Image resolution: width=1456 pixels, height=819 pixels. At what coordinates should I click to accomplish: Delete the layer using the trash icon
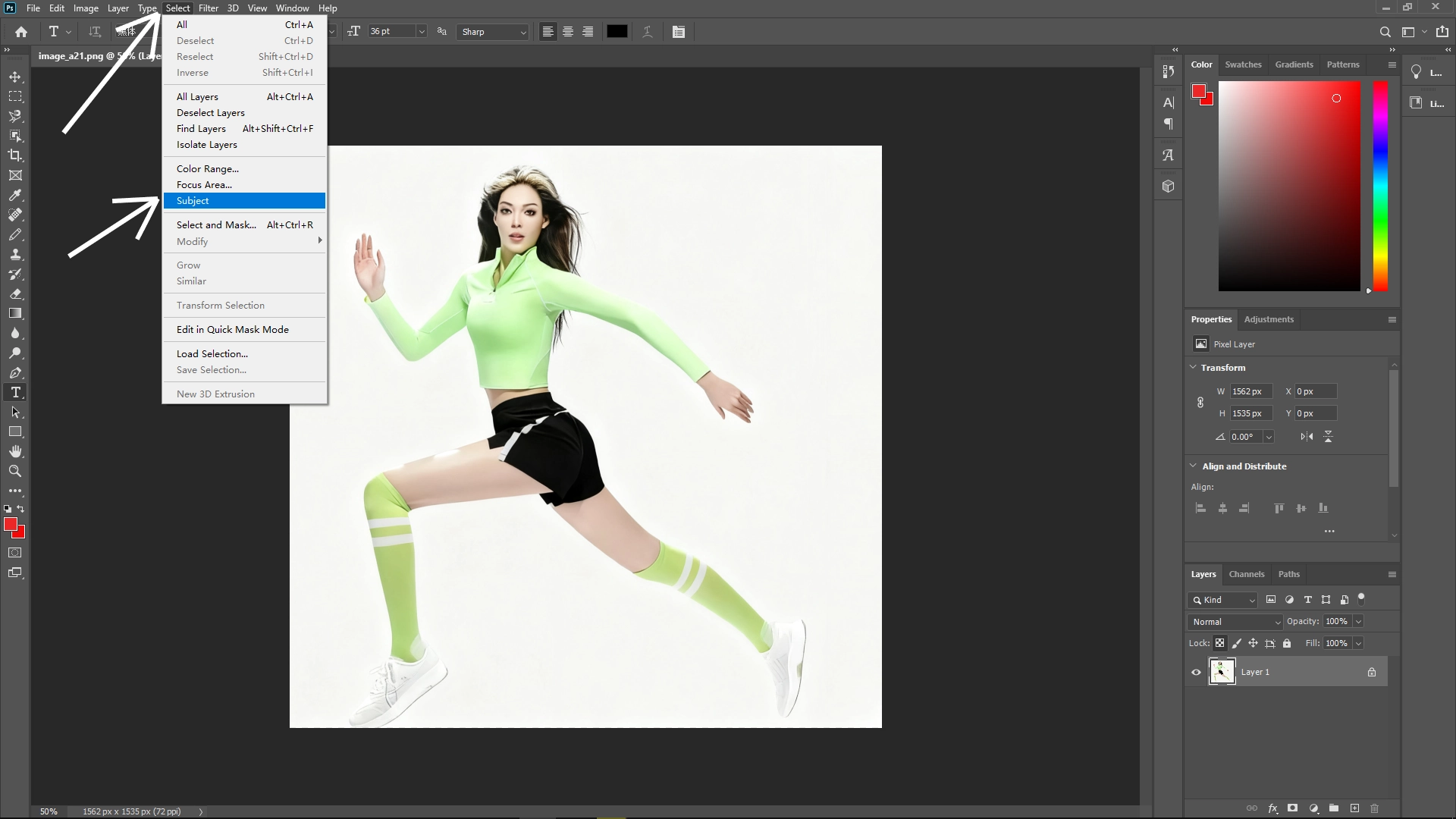point(1374,808)
